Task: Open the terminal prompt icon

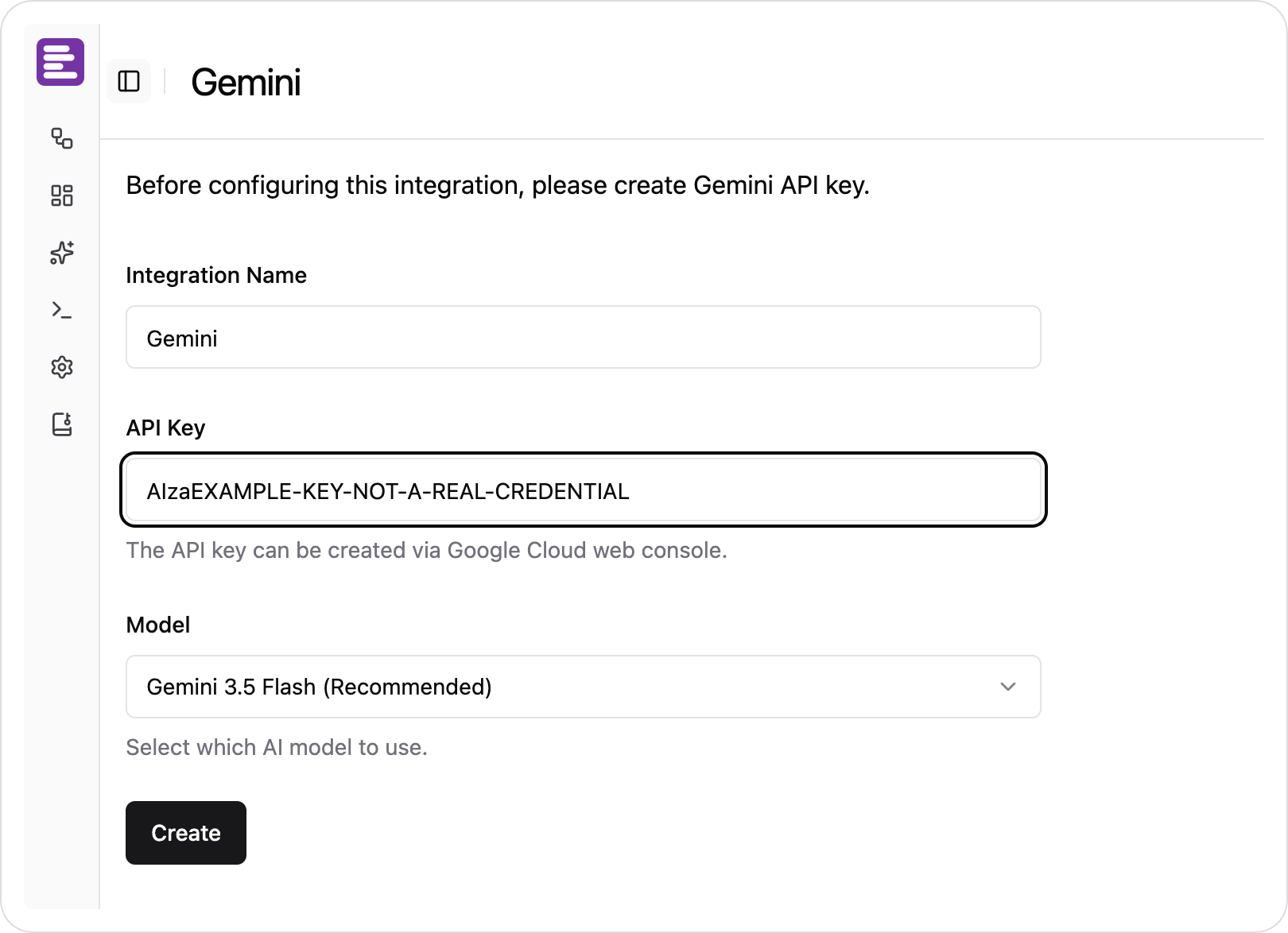Action: click(x=62, y=310)
